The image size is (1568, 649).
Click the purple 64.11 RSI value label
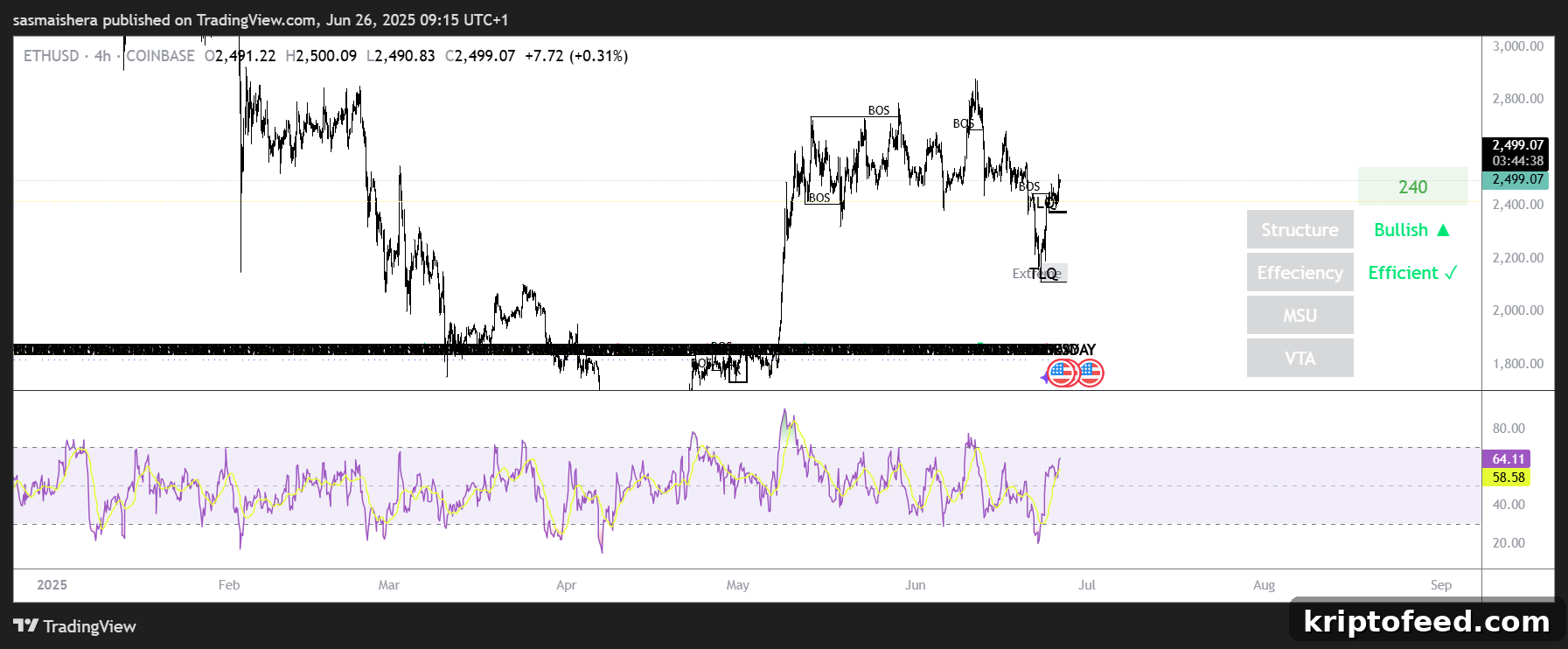pos(1507,458)
